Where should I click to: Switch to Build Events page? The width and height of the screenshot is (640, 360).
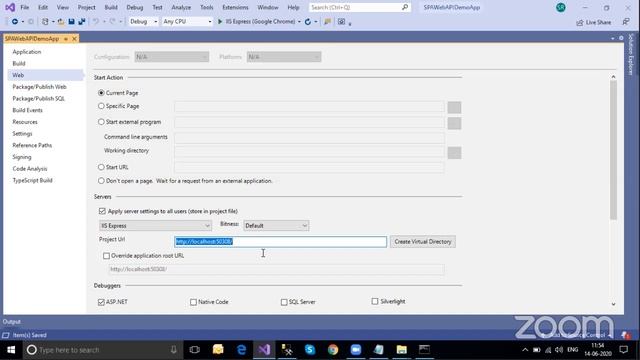tap(27, 110)
